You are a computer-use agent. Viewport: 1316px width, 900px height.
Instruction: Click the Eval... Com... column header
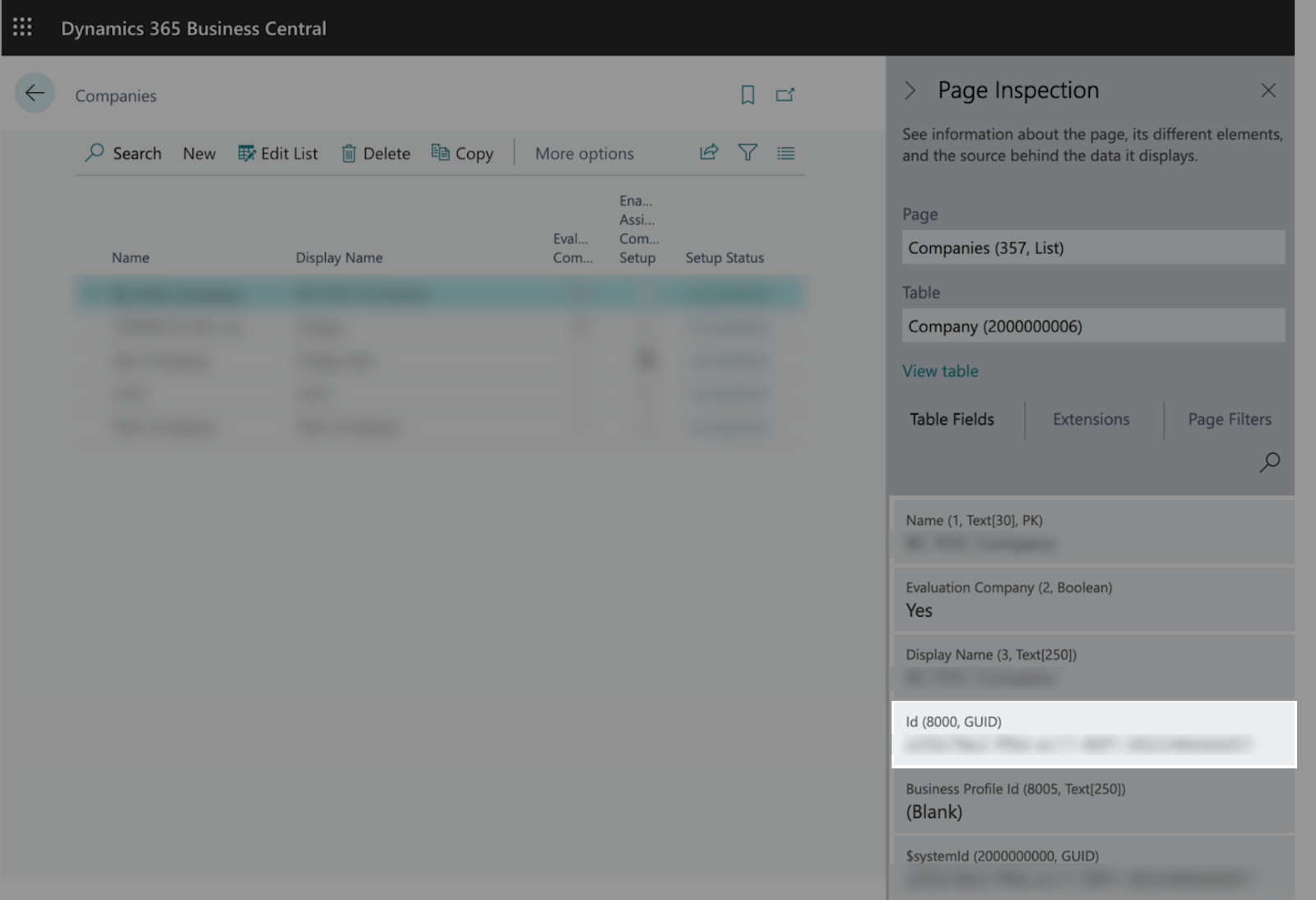point(572,248)
